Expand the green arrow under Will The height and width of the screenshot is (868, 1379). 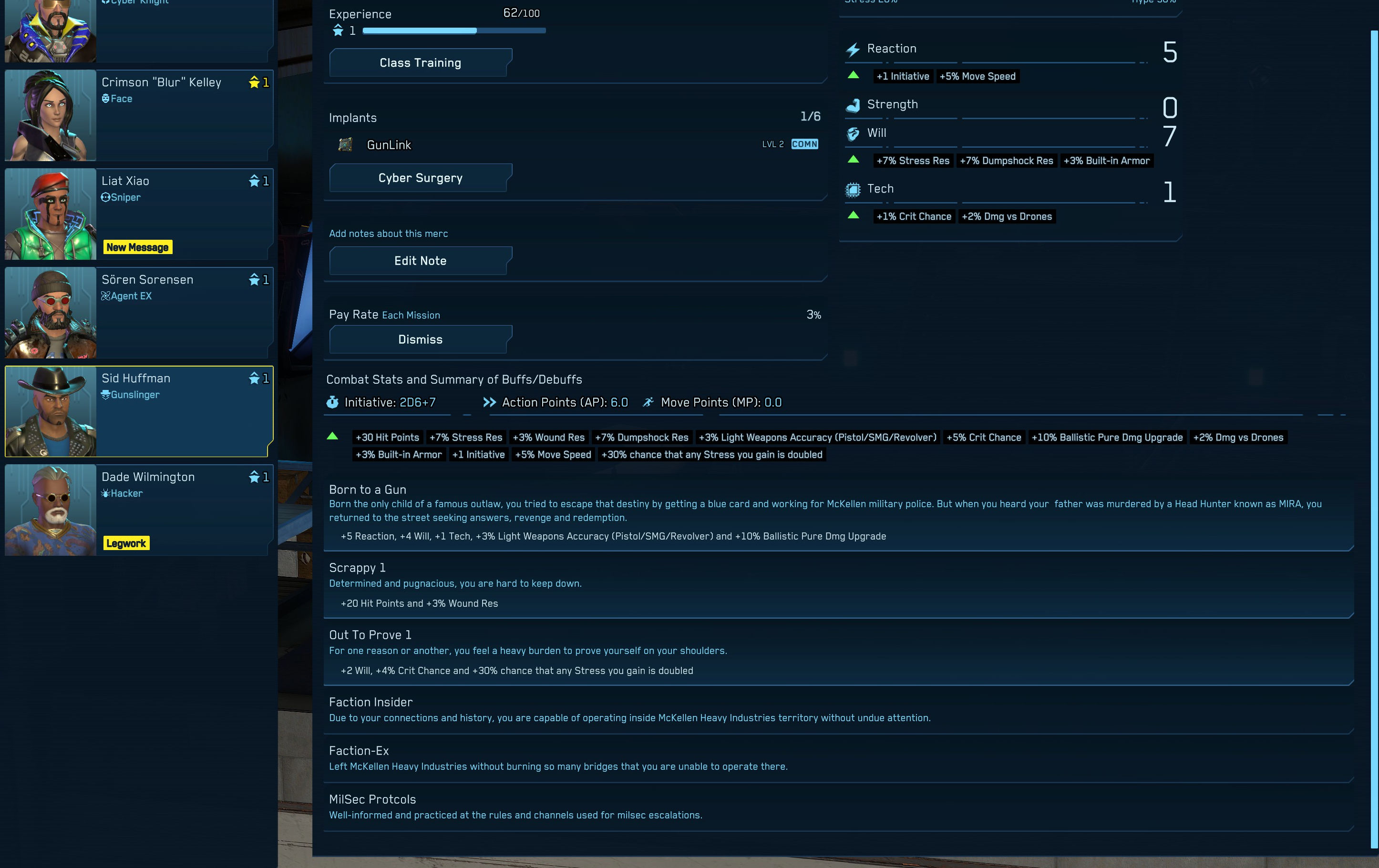coord(853,159)
